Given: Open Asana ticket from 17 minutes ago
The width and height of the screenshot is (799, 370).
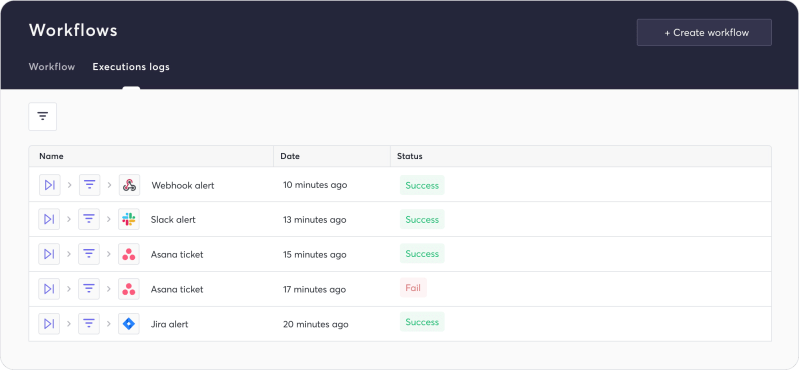Looking at the screenshot, I should (x=177, y=289).
